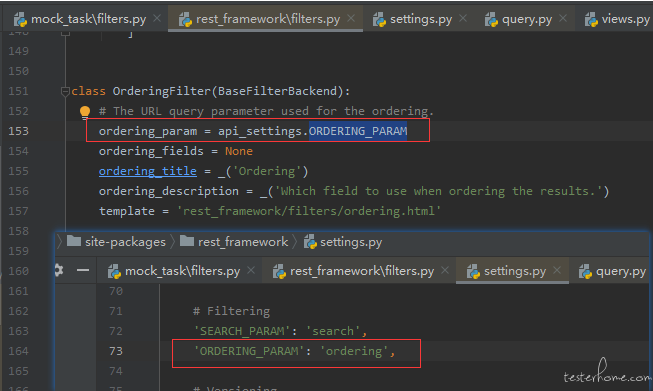653x391 pixels.
Task: Click line number 73 in the lower gutter
Action: click(116, 351)
